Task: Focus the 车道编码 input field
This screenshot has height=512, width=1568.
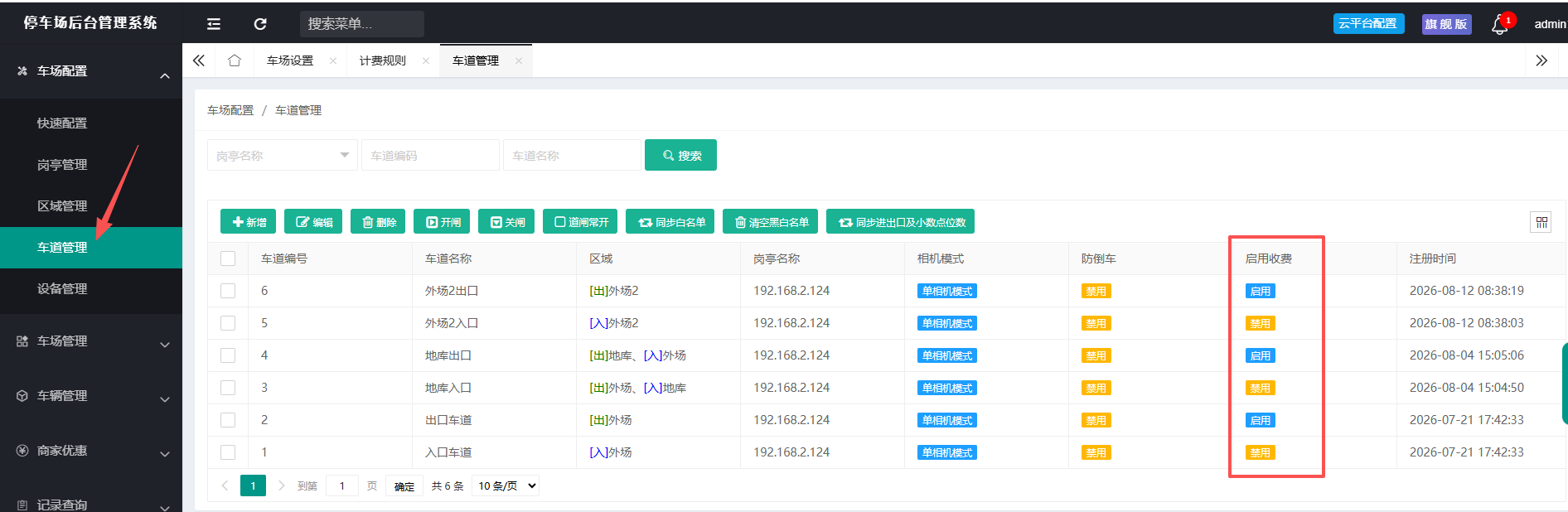Action: coord(430,155)
